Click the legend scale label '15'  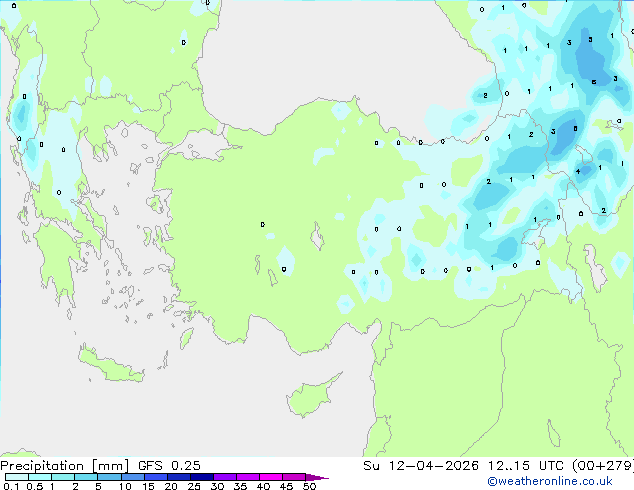coord(148,486)
